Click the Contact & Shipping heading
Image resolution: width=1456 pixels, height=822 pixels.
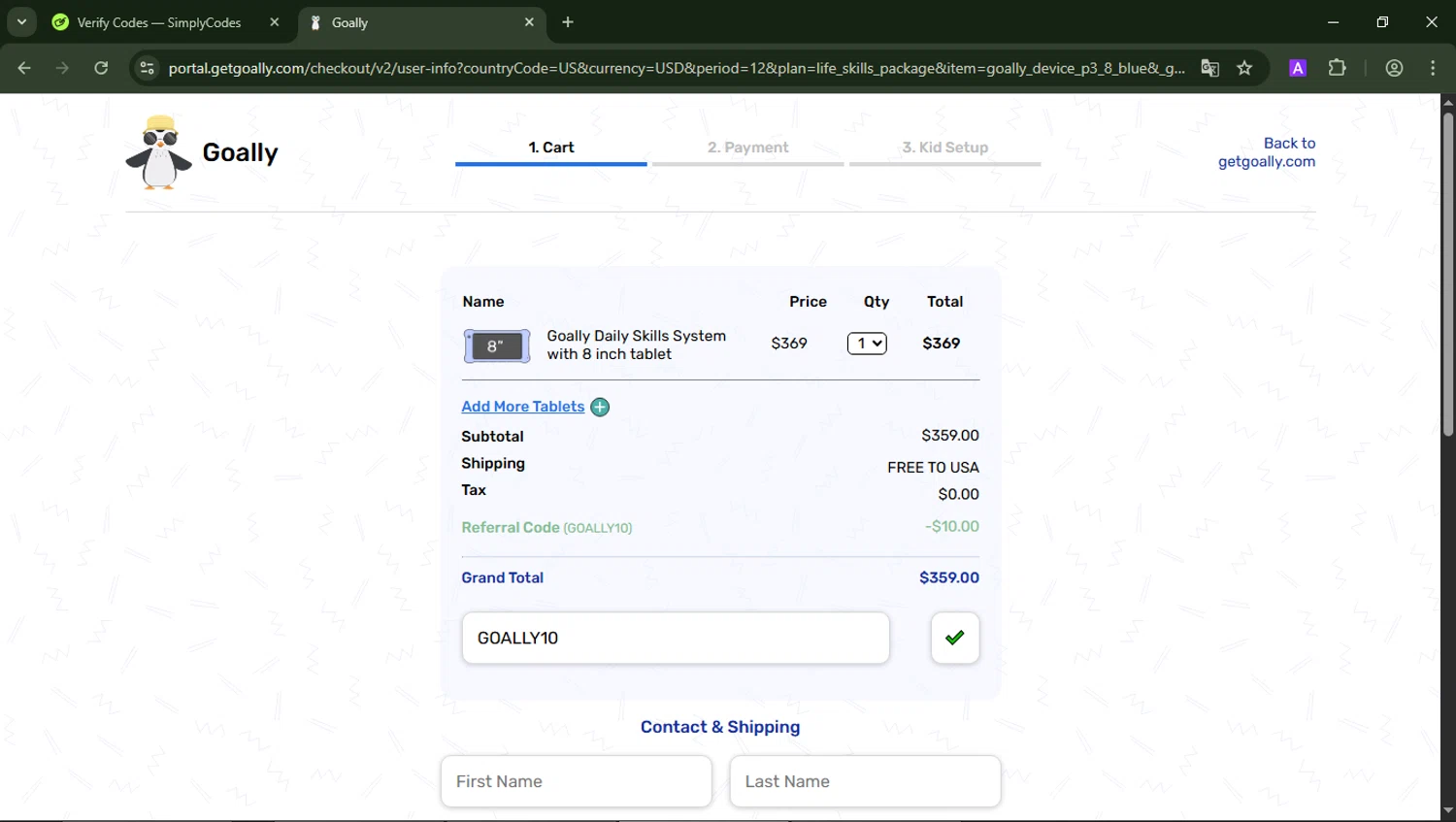click(x=720, y=727)
